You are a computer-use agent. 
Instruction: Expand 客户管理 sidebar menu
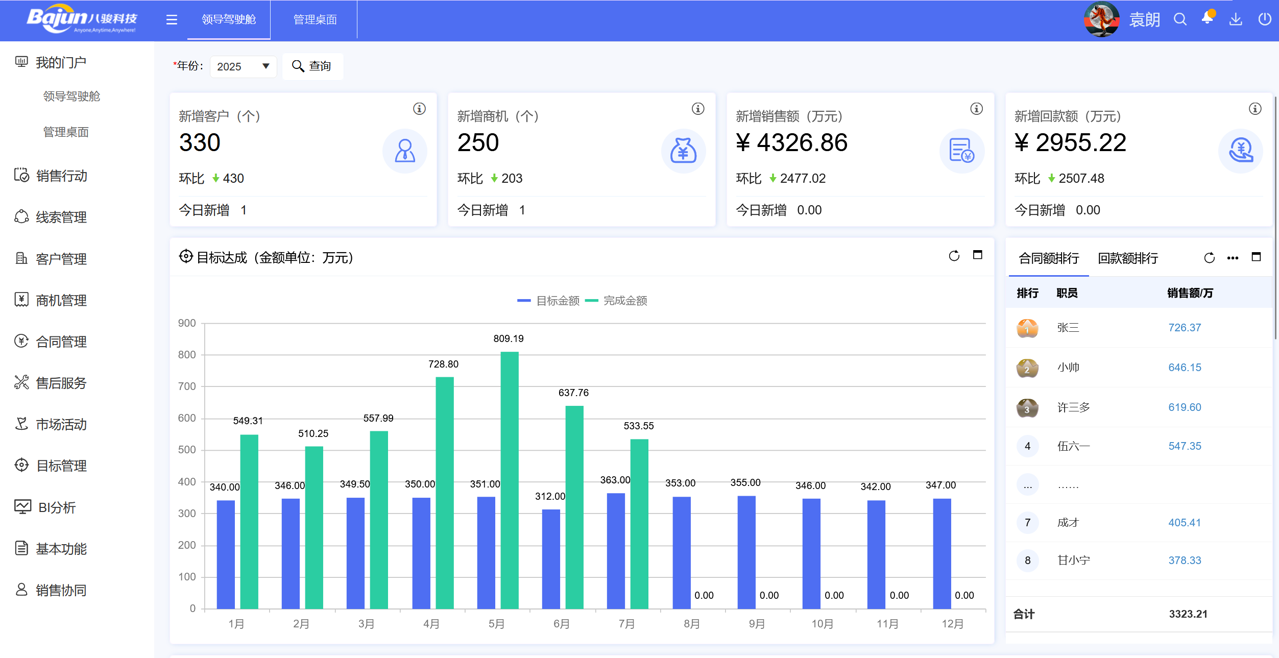click(x=61, y=259)
